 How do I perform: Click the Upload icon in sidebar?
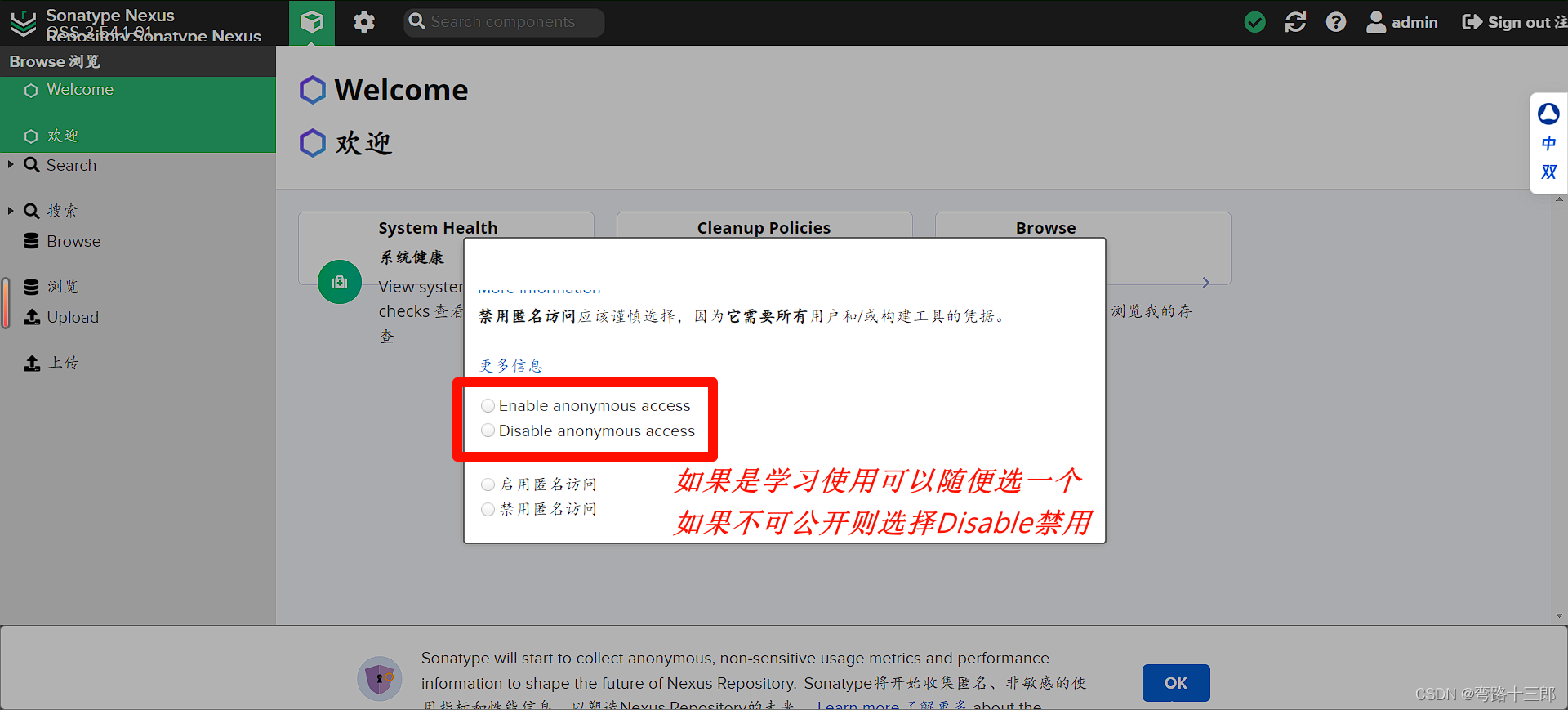point(32,317)
